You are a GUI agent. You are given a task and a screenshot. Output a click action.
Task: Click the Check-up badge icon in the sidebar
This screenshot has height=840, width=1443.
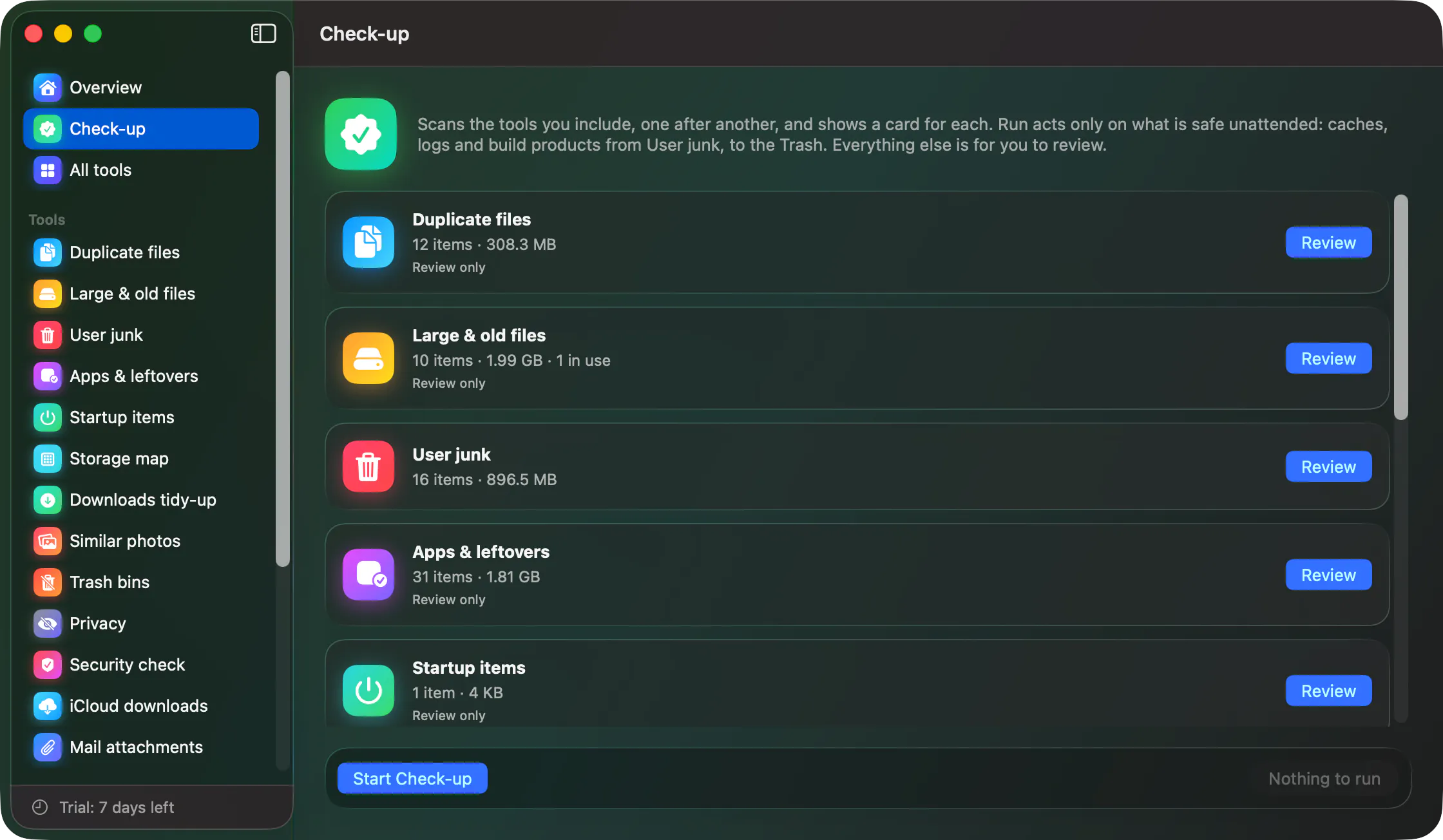pyautogui.click(x=48, y=129)
